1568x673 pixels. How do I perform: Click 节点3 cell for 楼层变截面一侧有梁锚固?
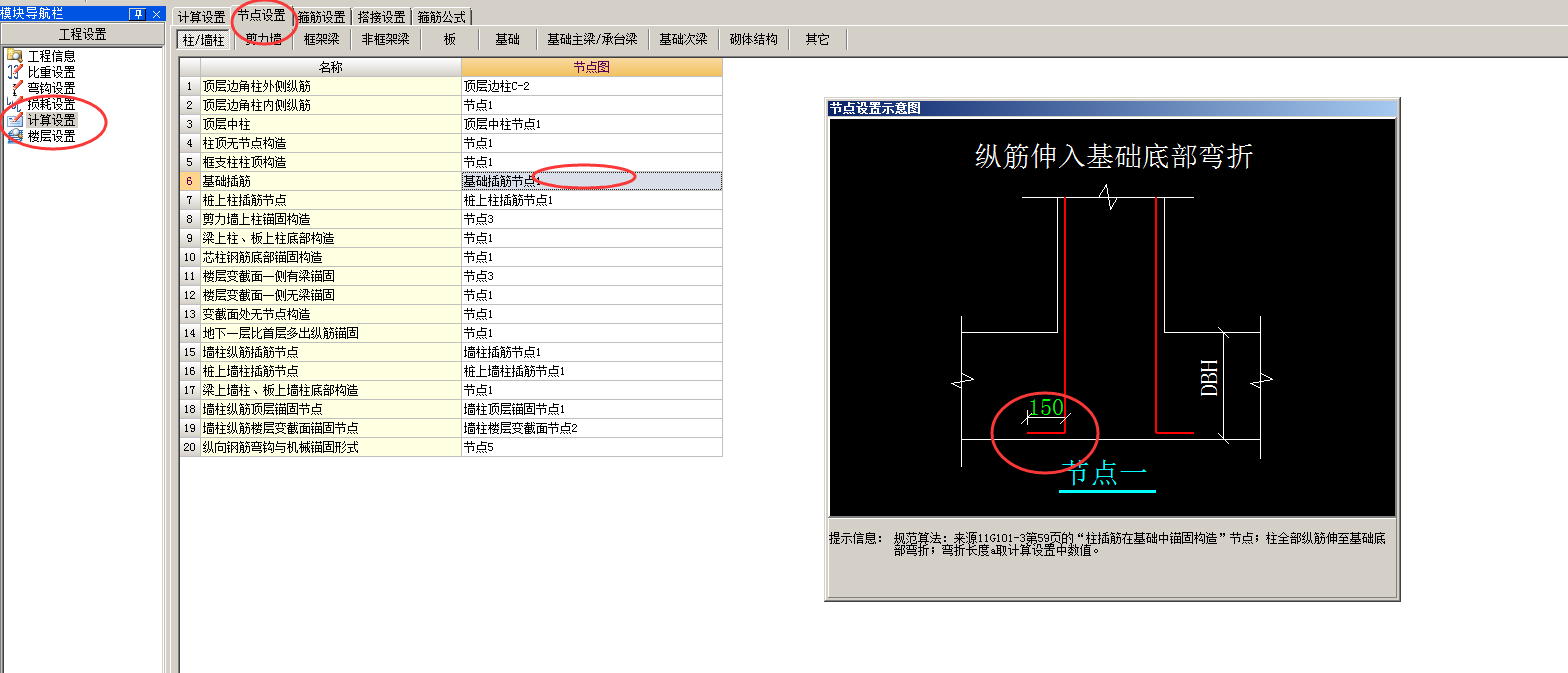coord(592,276)
